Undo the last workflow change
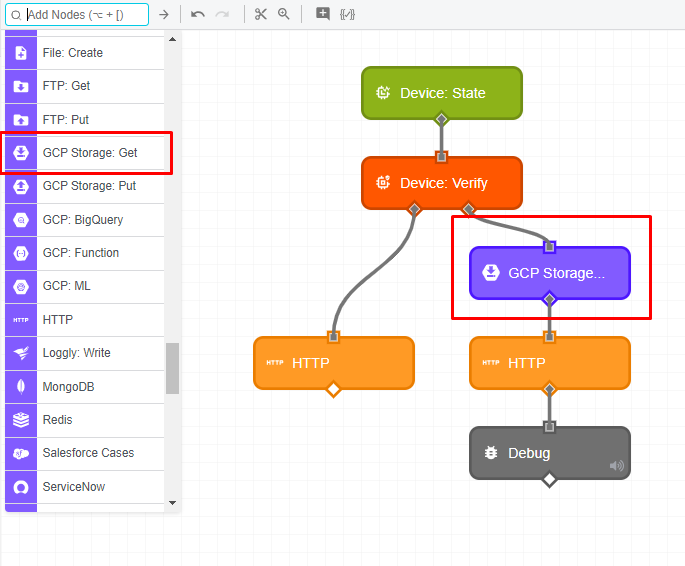This screenshot has height=566, width=685. pyautogui.click(x=198, y=15)
